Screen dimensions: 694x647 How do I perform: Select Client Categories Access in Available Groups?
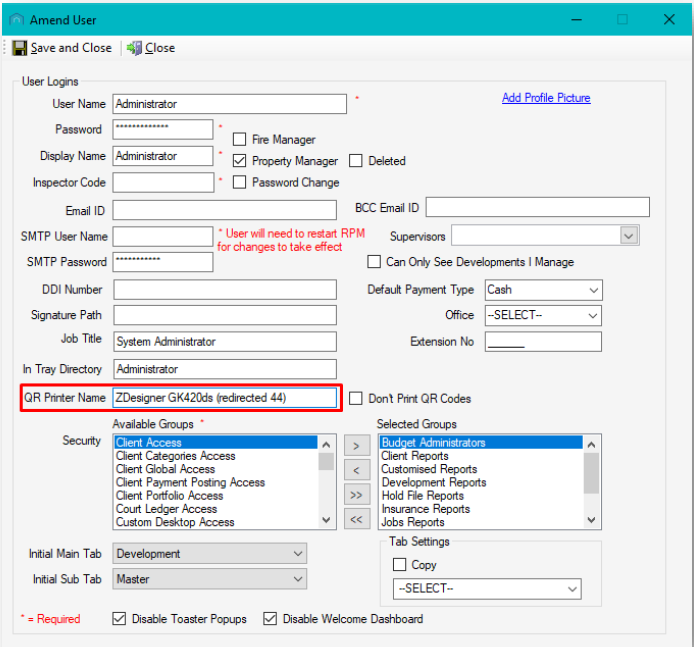[216, 456]
